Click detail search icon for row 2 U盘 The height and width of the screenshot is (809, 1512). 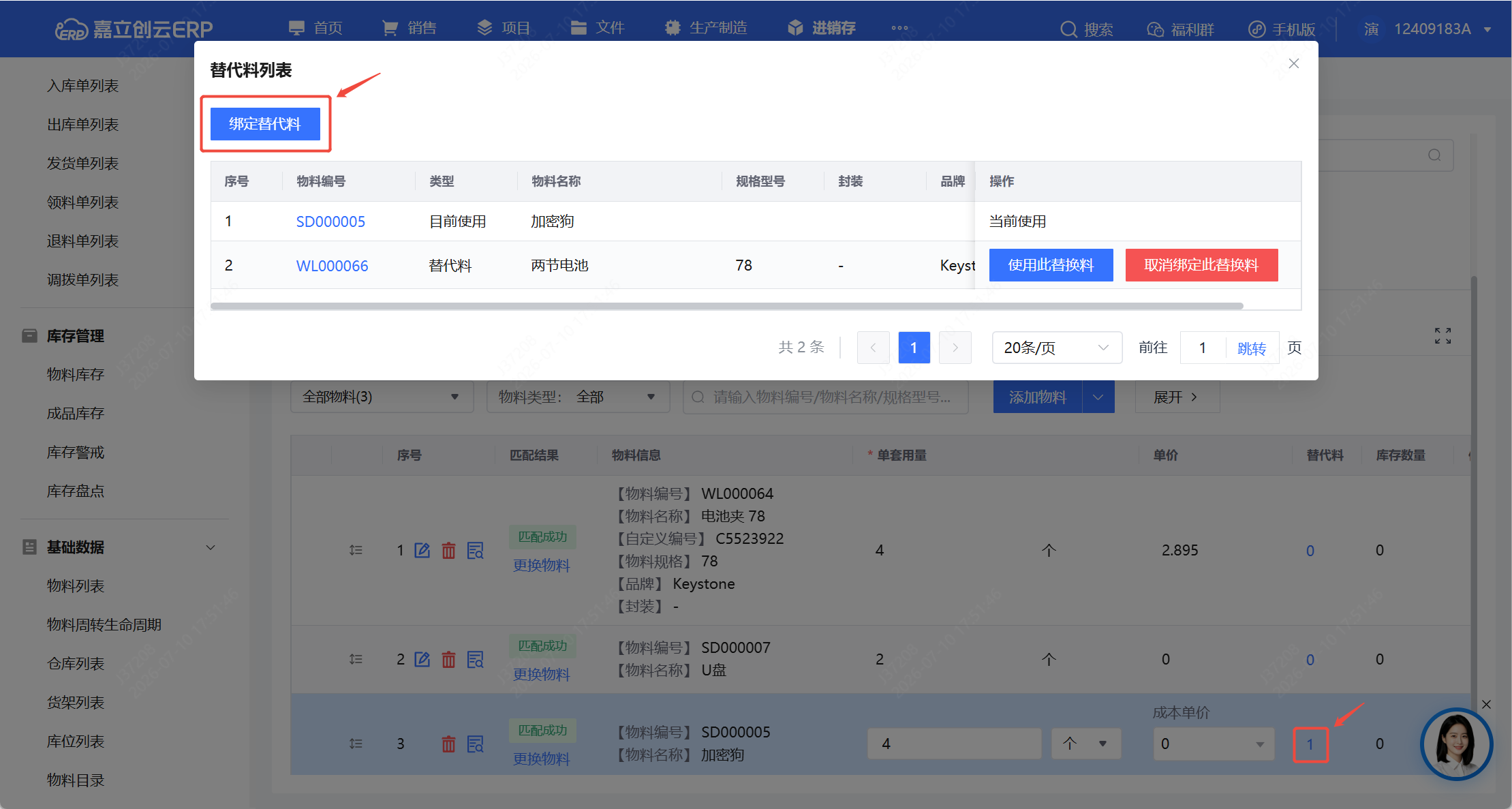[x=475, y=659]
